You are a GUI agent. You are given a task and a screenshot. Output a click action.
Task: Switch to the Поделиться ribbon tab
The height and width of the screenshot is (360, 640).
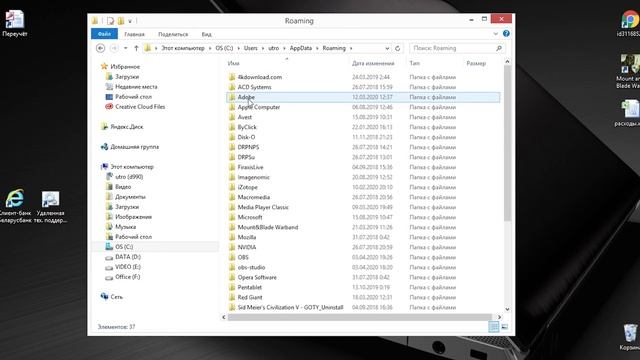[x=173, y=34]
